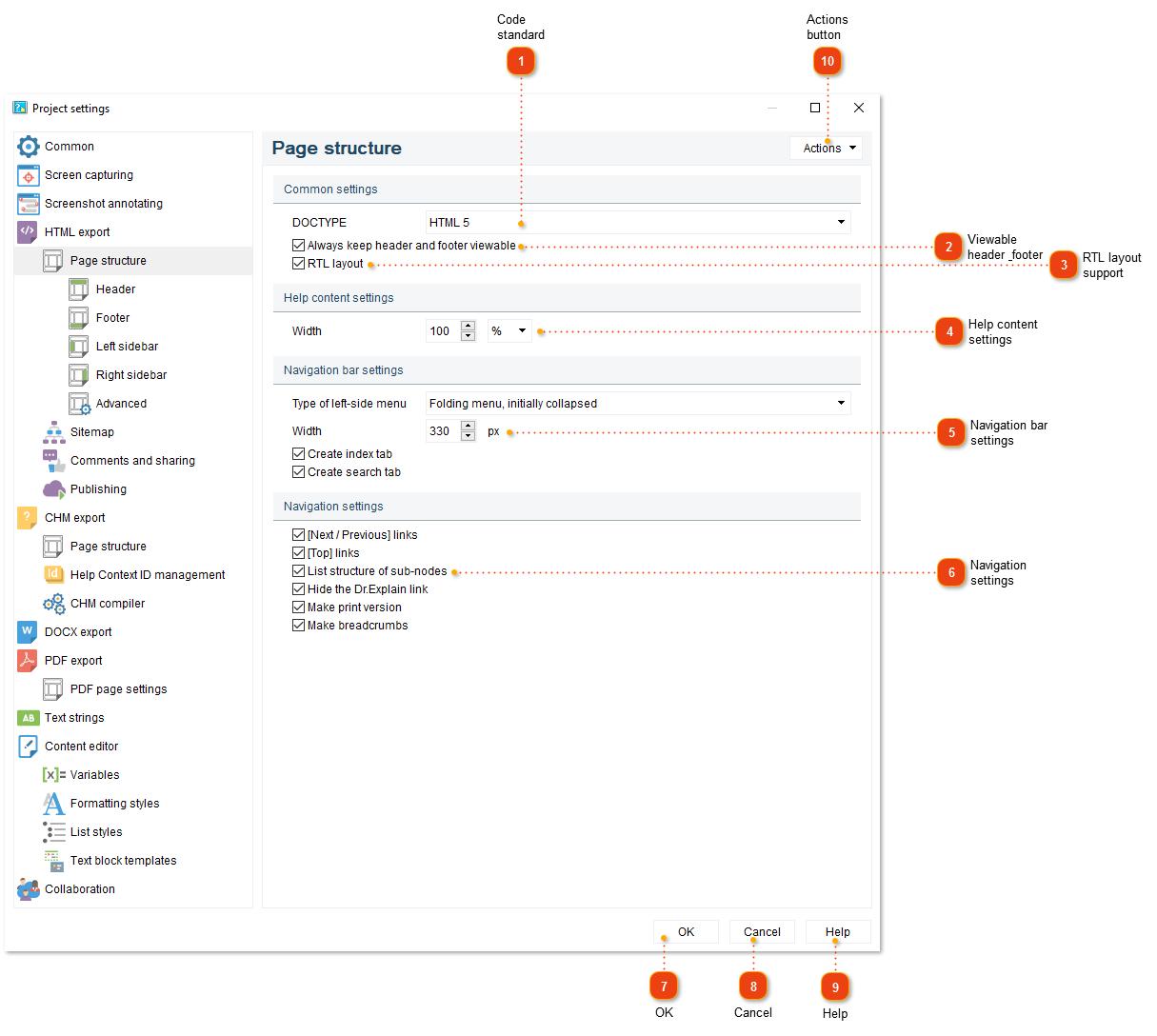This screenshot has height=1036, width=1157.
Task: Increase navigation bar width with up arrow
Action: [468, 426]
